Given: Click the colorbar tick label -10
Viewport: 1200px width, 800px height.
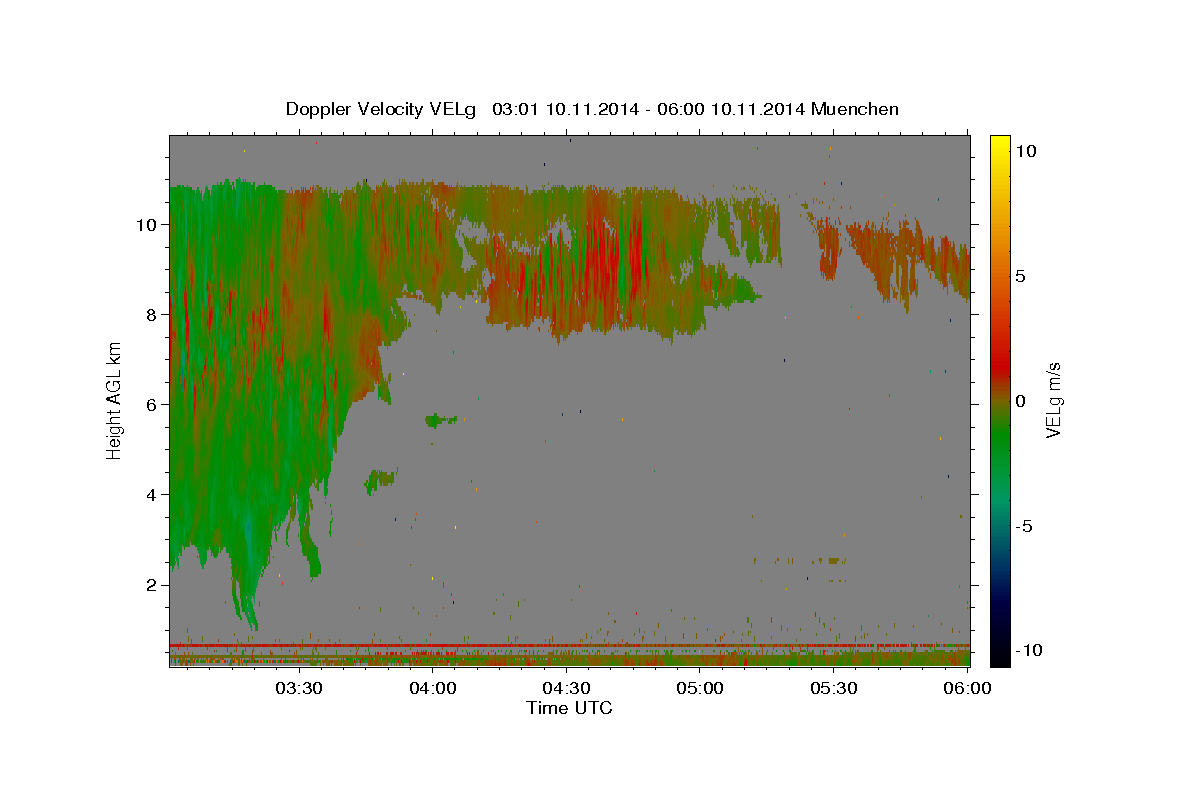Looking at the screenshot, I should (1027, 650).
